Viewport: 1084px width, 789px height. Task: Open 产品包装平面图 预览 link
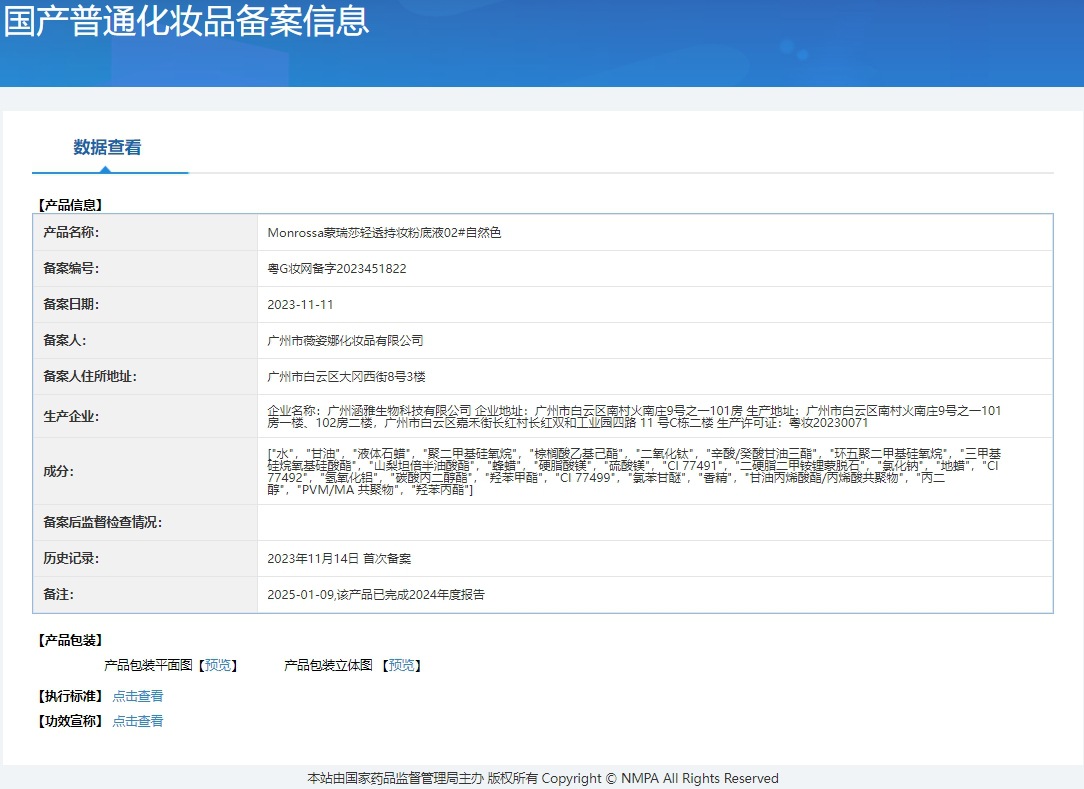click(x=218, y=665)
